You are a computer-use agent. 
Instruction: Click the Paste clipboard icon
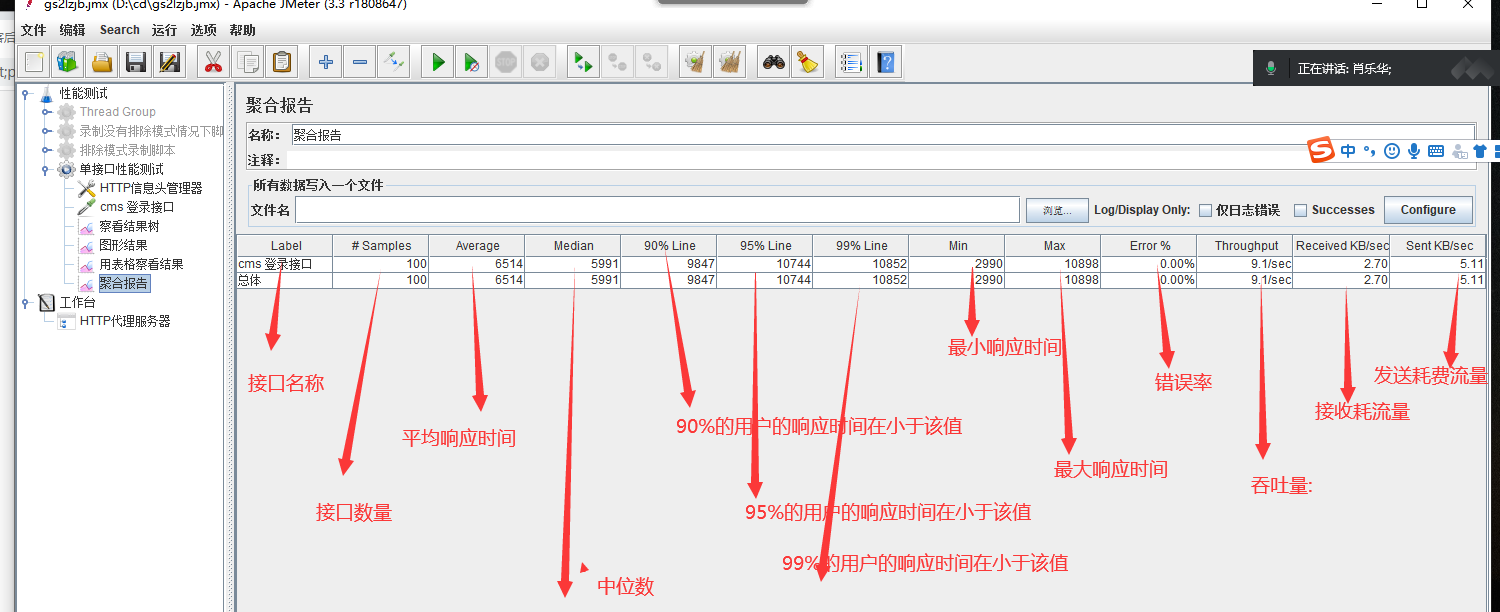pos(281,62)
